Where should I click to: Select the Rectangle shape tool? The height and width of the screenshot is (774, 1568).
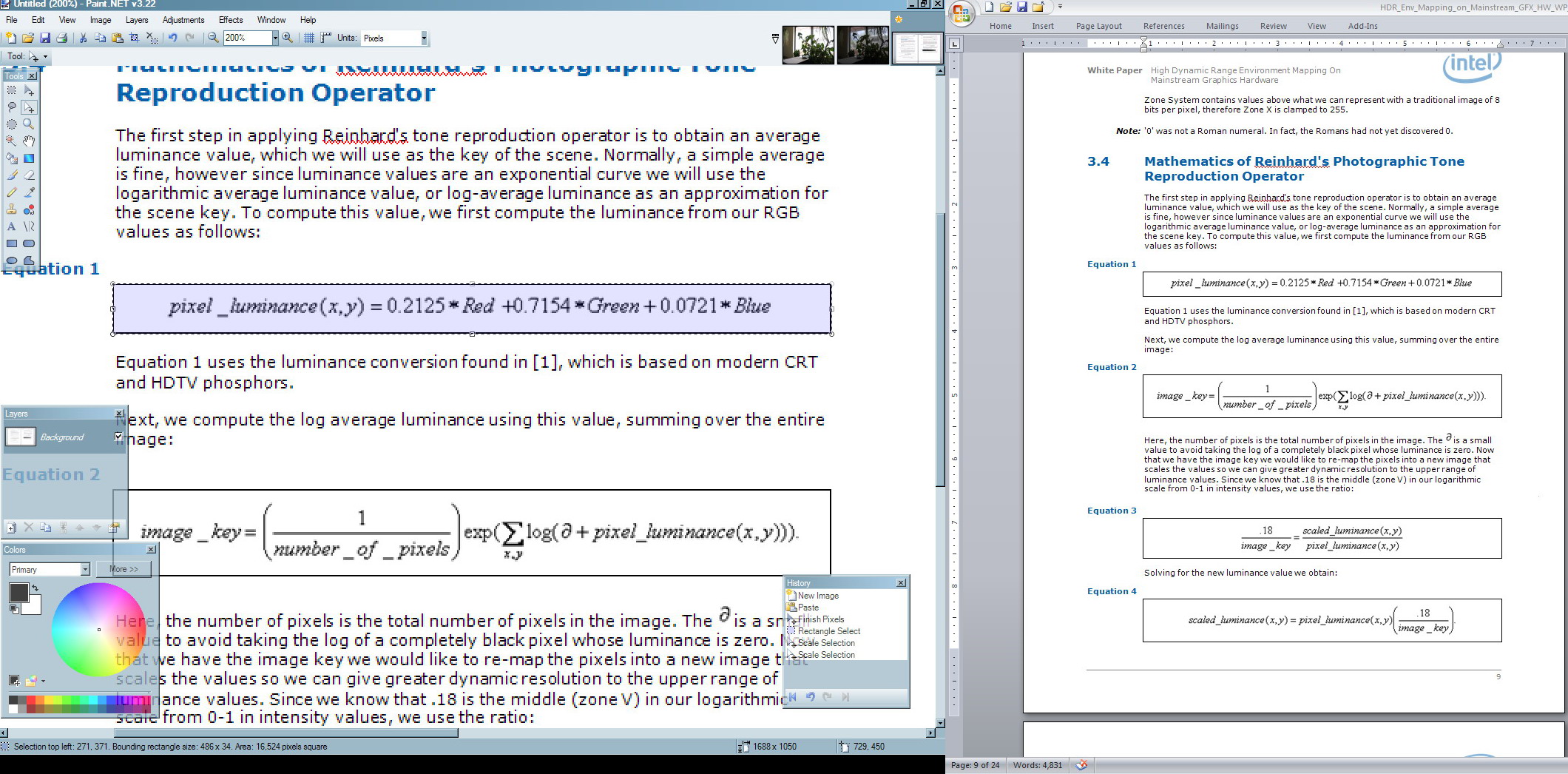pyautogui.click(x=11, y=243)
